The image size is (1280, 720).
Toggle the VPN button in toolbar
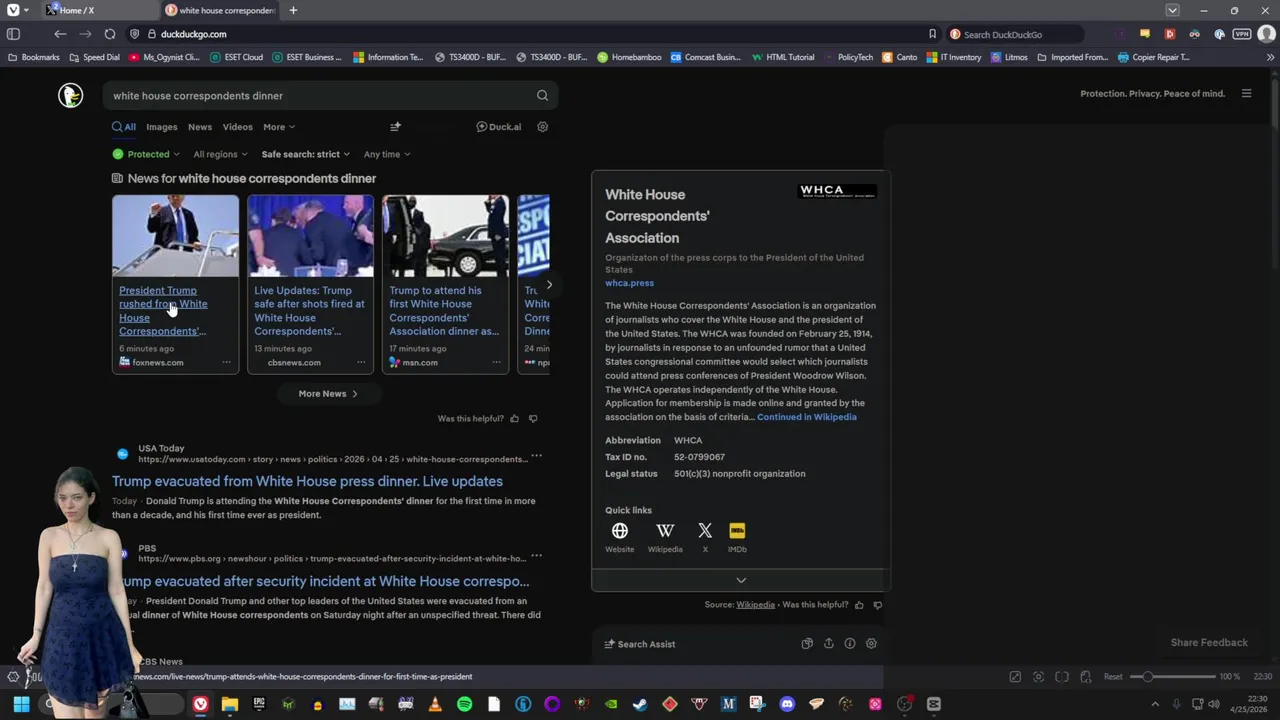[1242, 34]
